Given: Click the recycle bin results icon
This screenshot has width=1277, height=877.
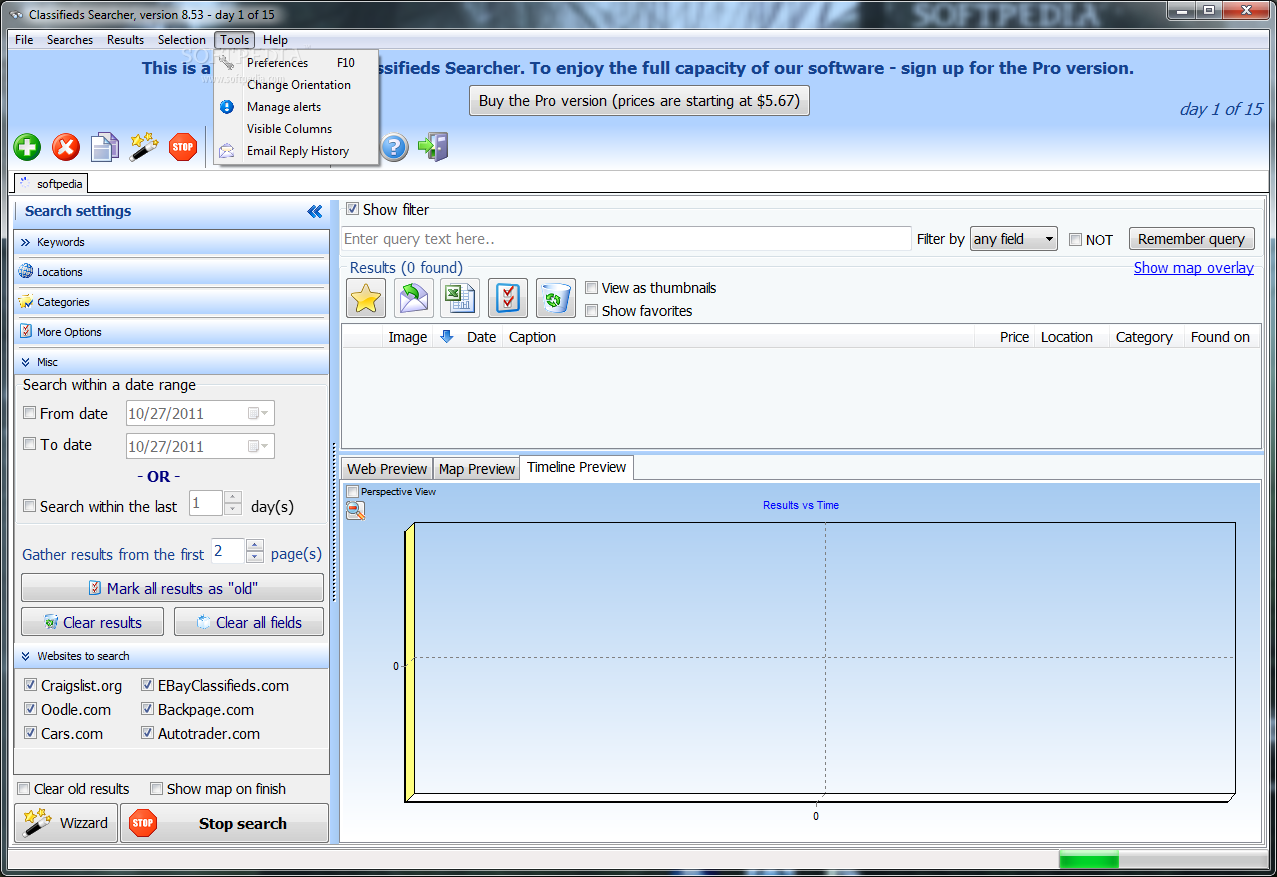Looking at the screenshot, I should [556, 298].
